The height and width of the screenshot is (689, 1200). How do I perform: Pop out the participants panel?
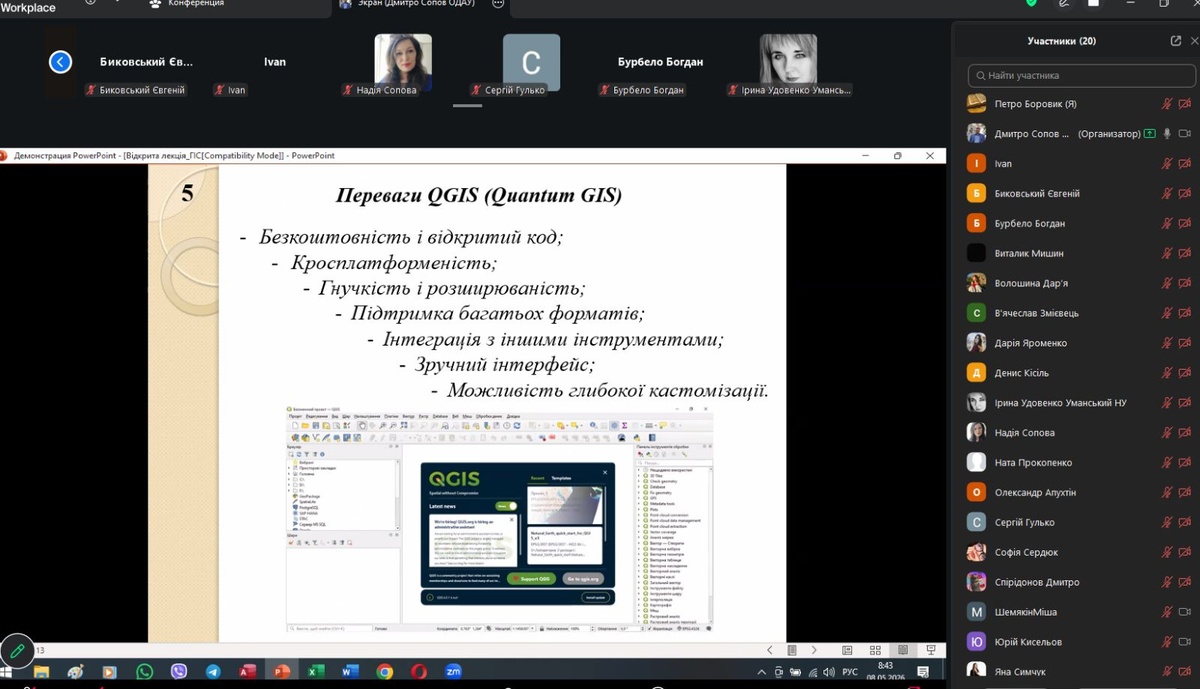(x=1176, y=41)
